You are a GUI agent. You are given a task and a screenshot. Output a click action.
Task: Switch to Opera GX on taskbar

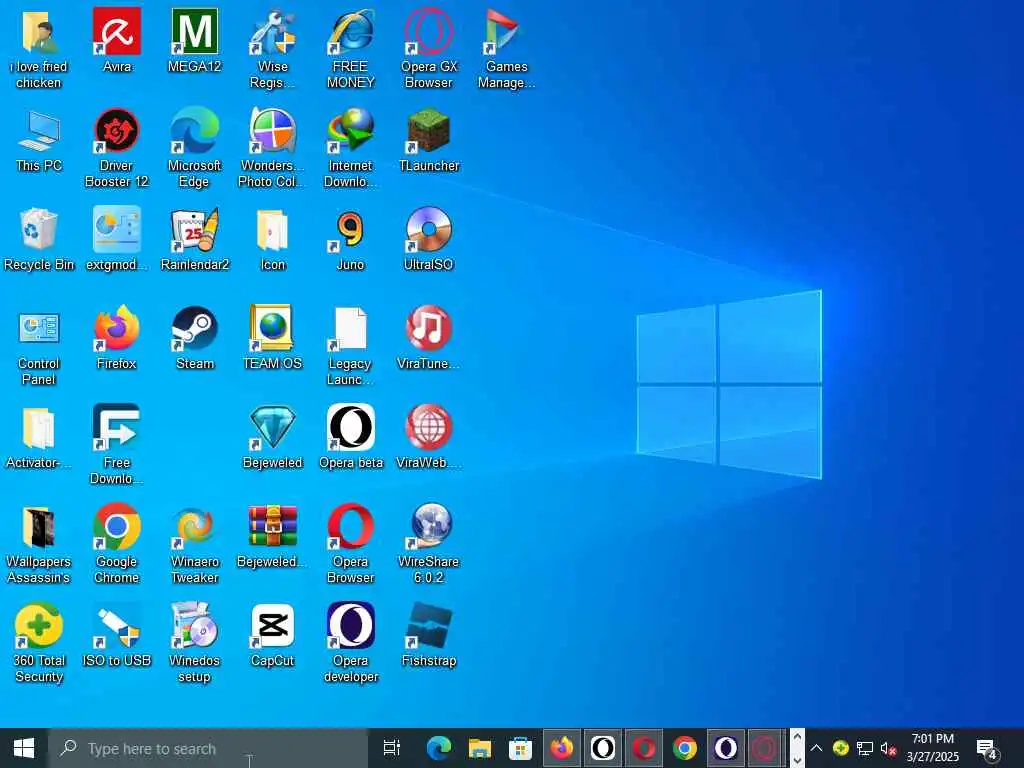coord(765,748)
